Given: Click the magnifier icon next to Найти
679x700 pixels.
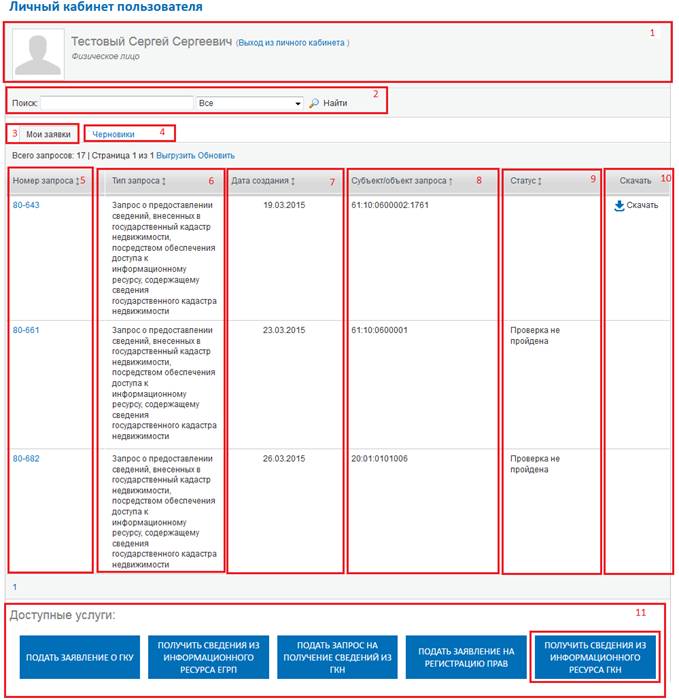Looking at the screenshot, I should tap(313, 103).
